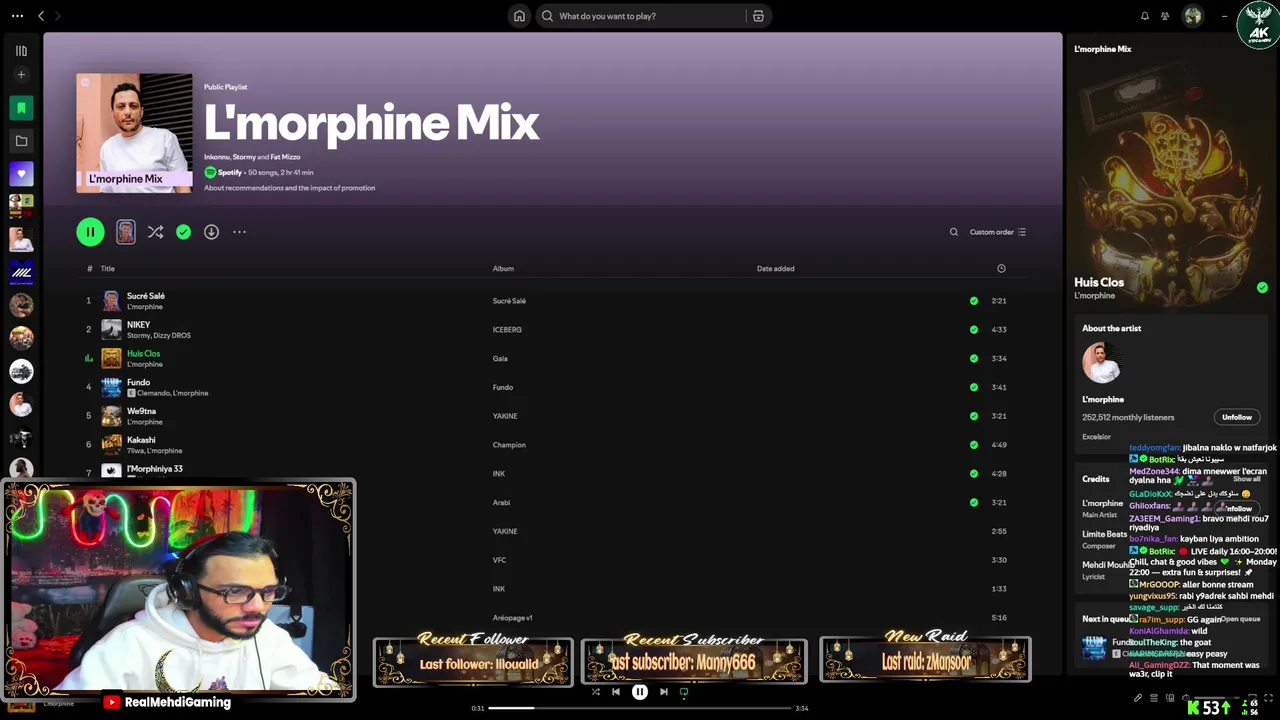The image size is (1280, 720).
Task: Open Stormy, Dizzy DROS artist text under NIKEY
Action: pyautogui.click(x=158, y=336)
